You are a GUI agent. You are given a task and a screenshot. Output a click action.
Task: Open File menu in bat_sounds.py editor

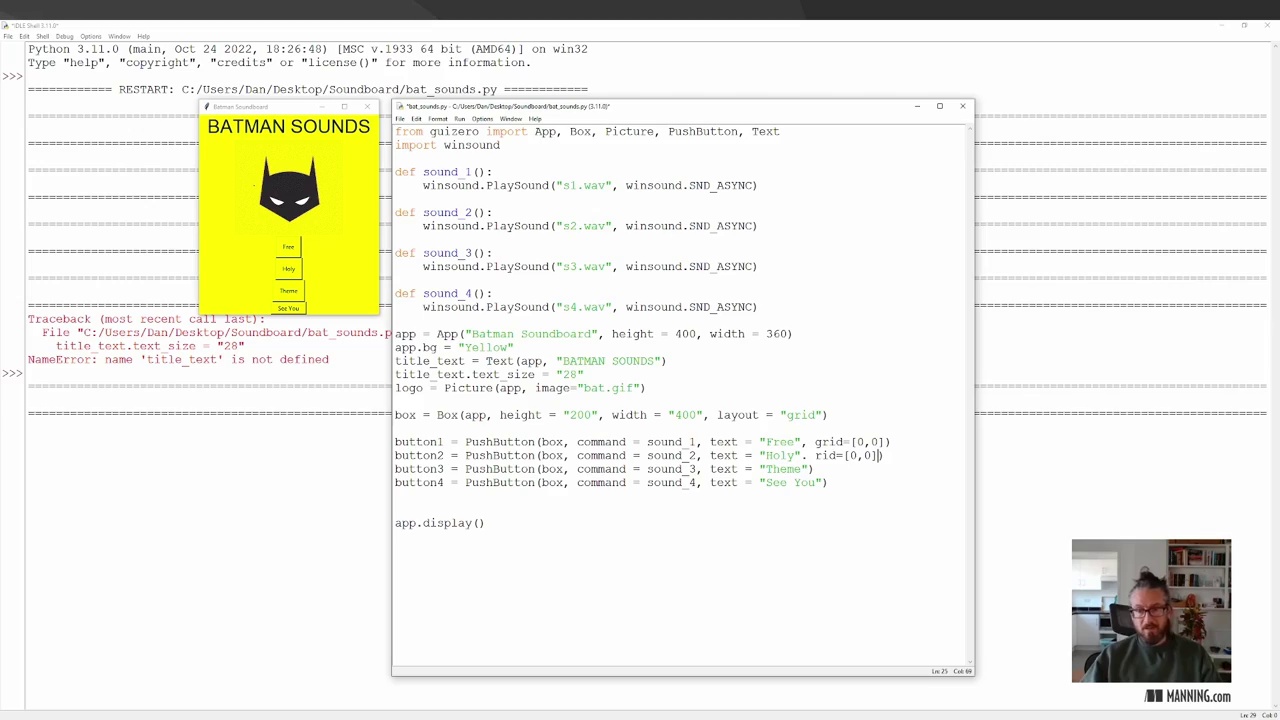pos(400,119)
